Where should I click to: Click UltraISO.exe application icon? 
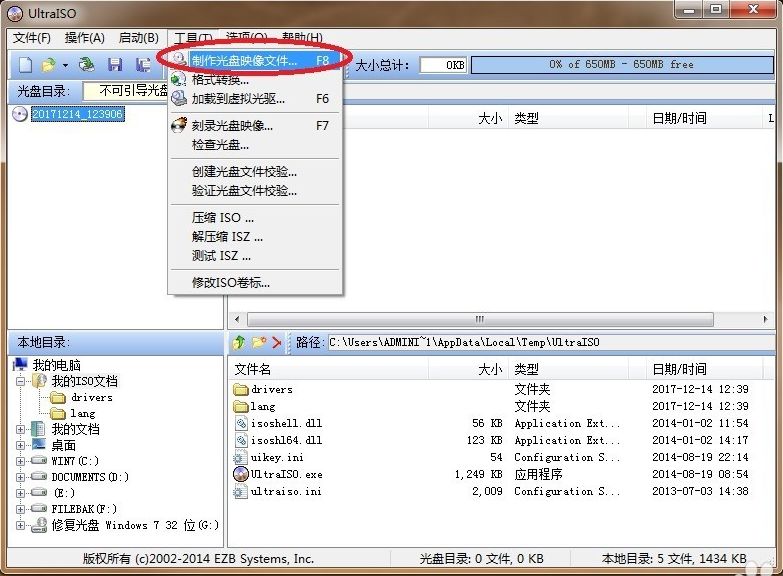coord(241,474)
